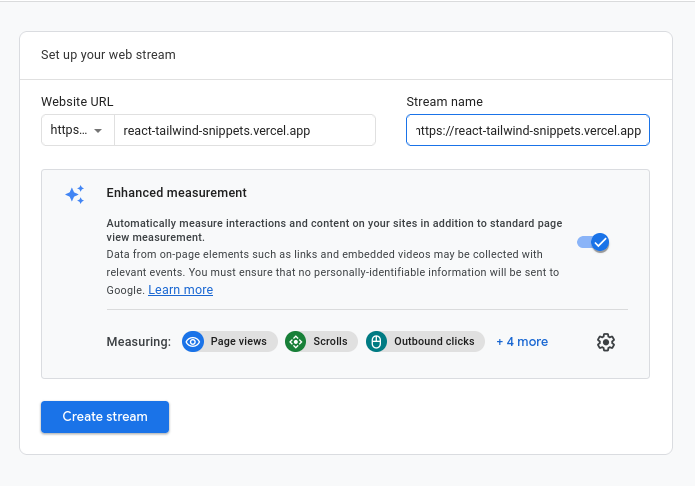695x486 pixels.
Task: Click into the Stream name field
Action: [528, 131]
